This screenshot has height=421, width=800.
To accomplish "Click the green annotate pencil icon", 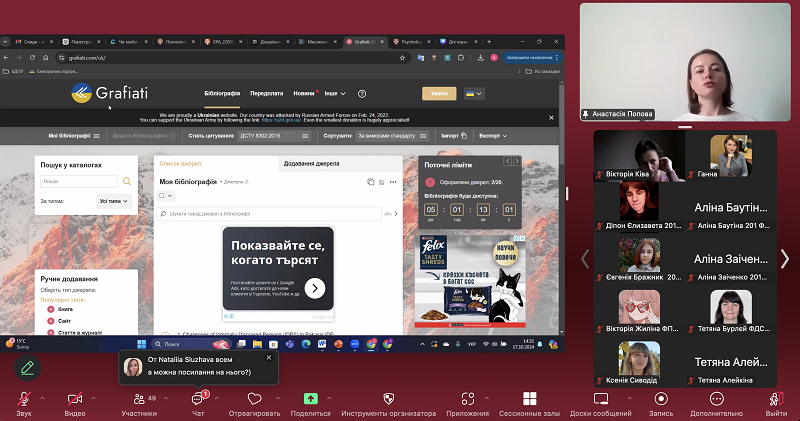I will [28, 367].
